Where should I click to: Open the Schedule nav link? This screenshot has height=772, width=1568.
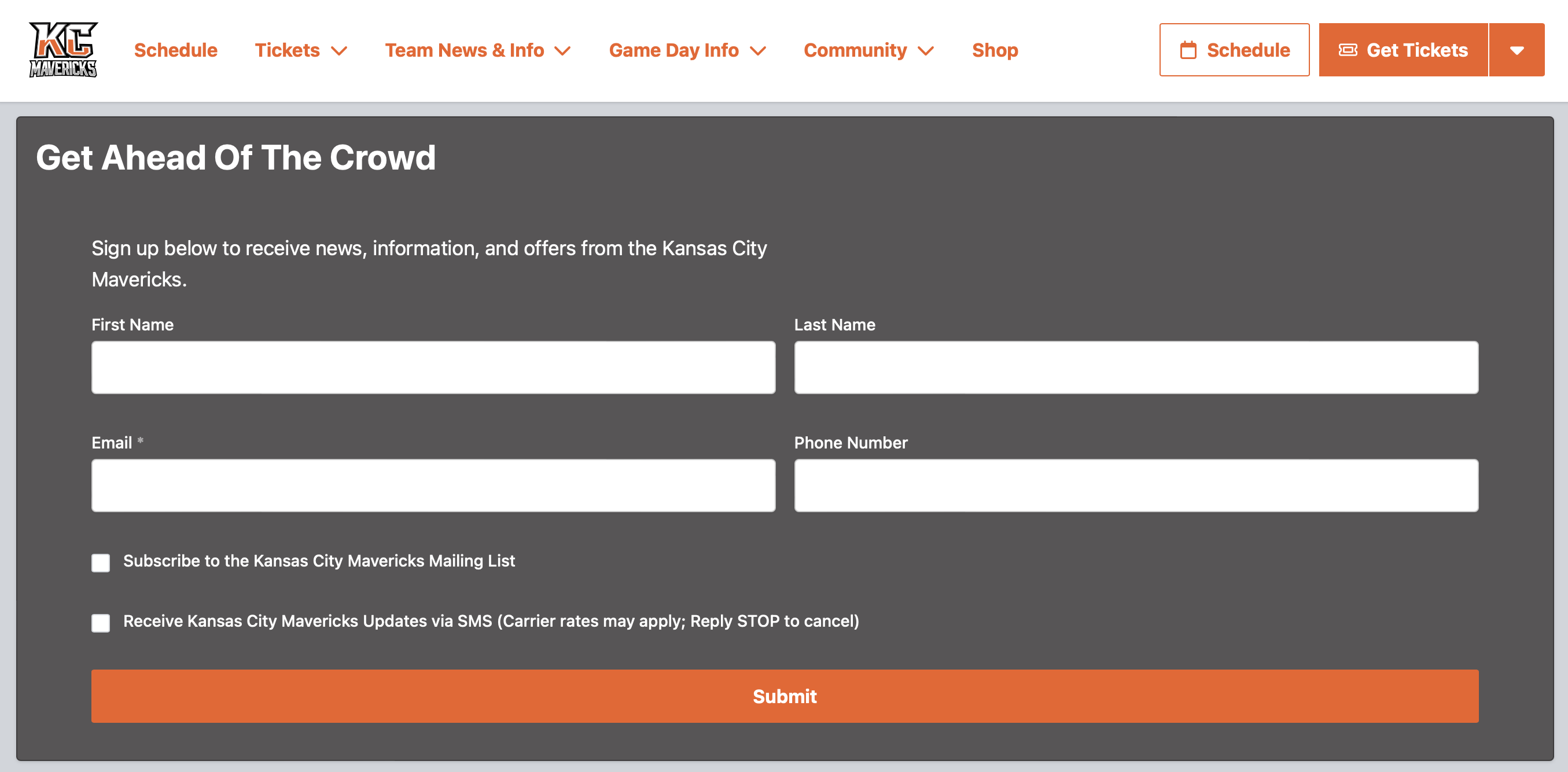[x=175, y=50]
